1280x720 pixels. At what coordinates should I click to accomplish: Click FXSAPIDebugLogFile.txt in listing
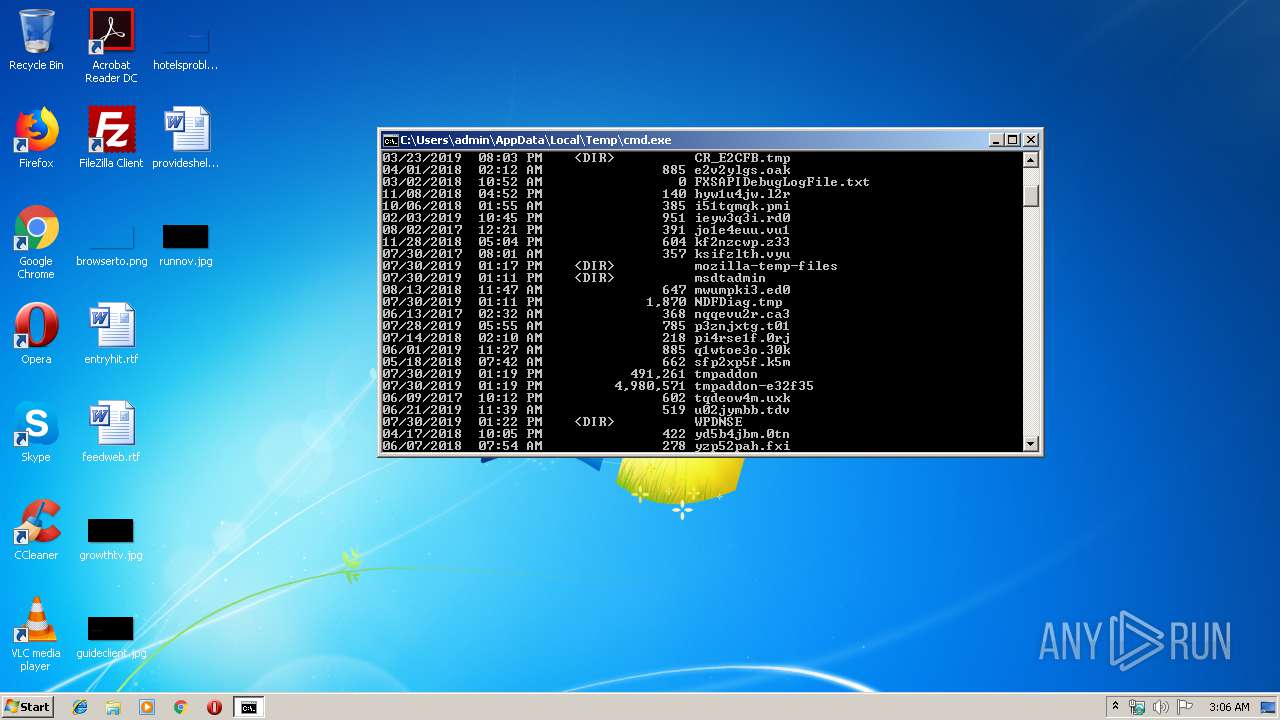pyautogui.click(x=782, y=182)
